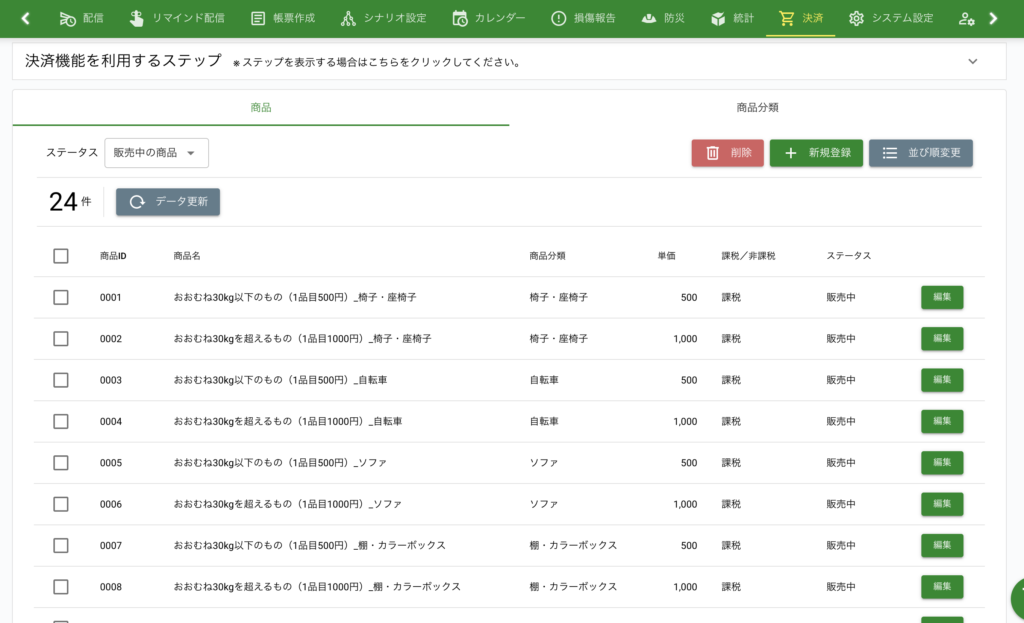This screenshot has width=1024, height=623.
Task: Click 編集 for product 0006
Action: point(942,504)
